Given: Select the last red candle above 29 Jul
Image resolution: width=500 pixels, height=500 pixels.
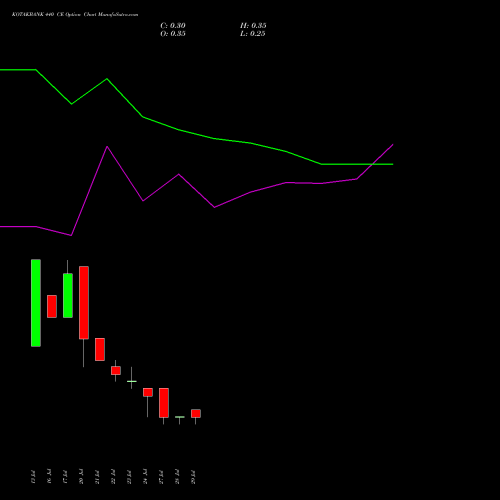Looking at the screenshot, I should [196, 413].
